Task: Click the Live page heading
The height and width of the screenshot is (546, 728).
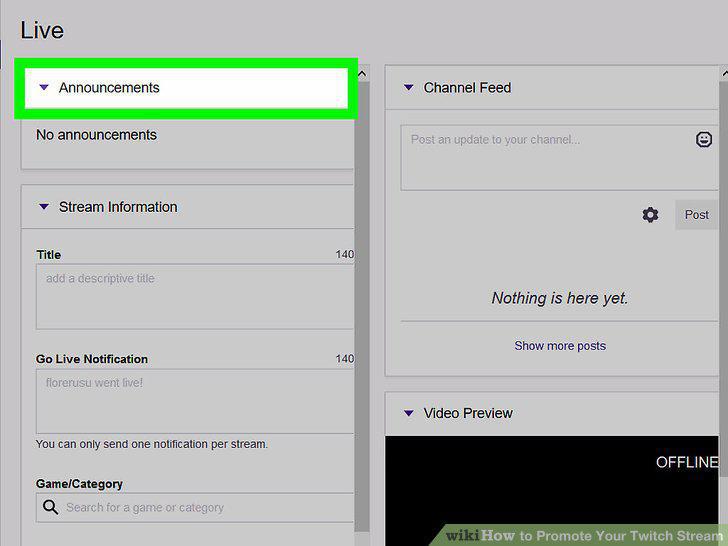Action: tap(42, 31)
